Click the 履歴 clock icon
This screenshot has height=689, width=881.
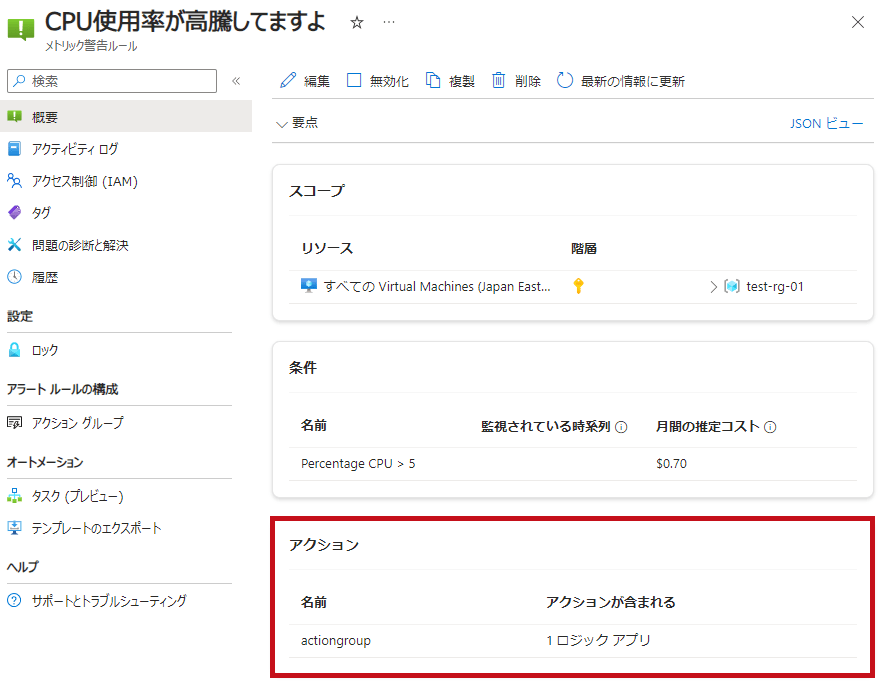click(x=15, y=276)
